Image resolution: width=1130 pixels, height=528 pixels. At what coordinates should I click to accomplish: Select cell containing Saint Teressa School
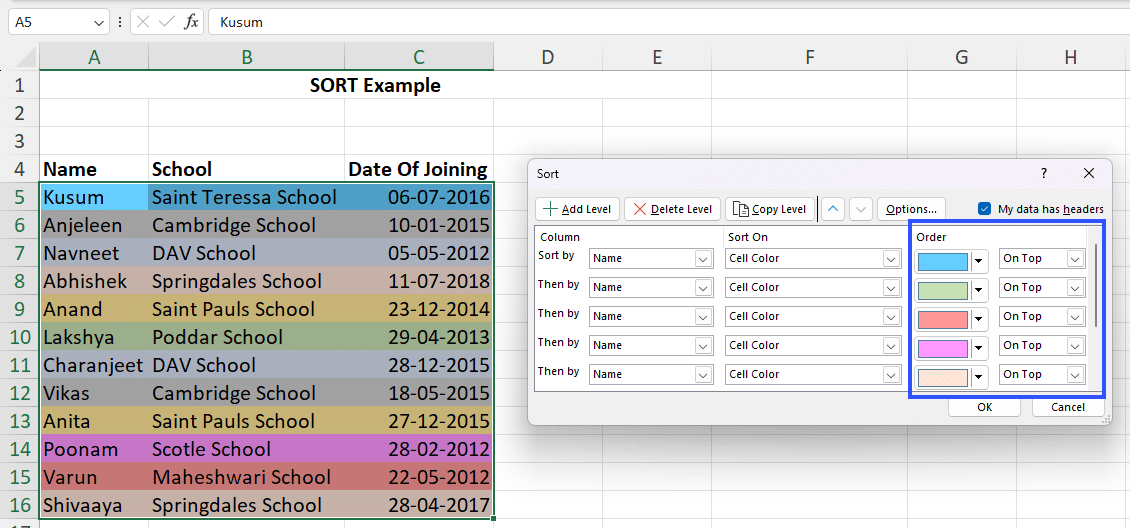pyautogui.click(x=246, y=197)
